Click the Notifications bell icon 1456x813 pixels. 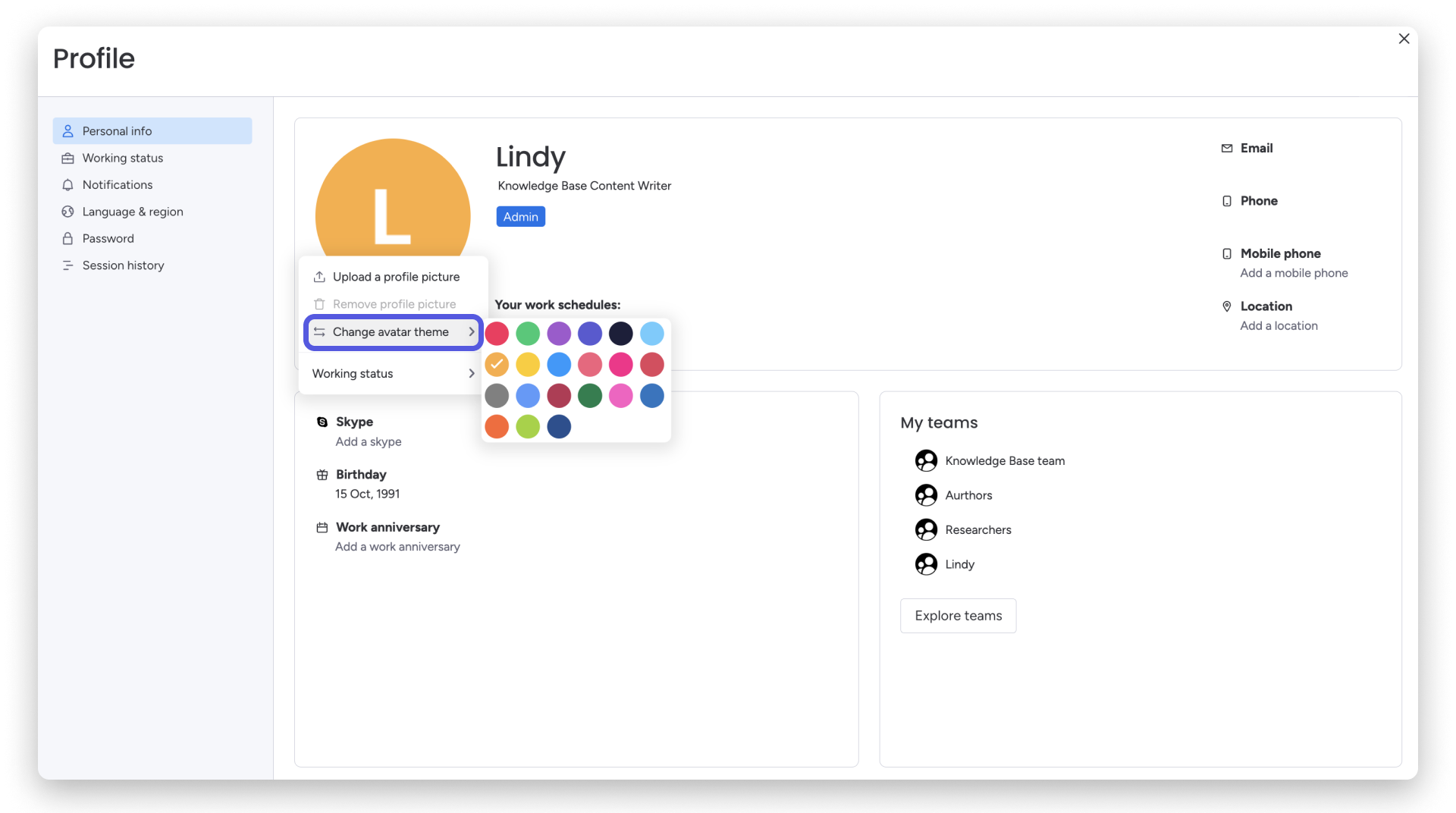(67, 184)
